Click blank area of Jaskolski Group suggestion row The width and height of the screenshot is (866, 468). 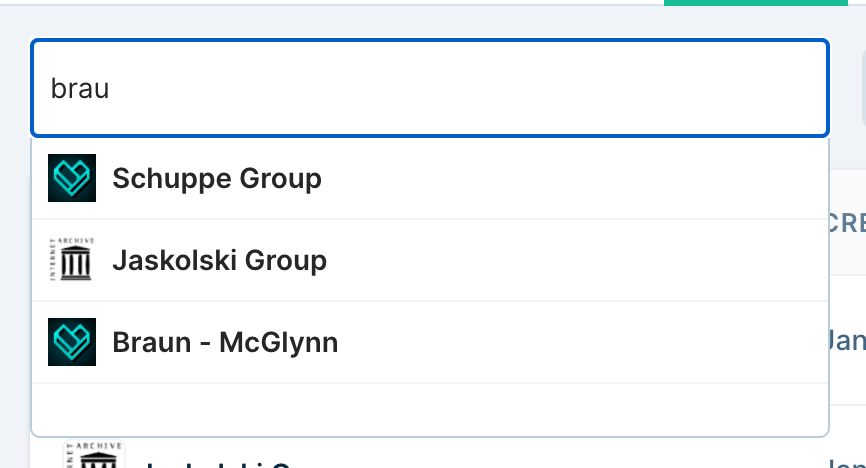click(x=580, y=261)
